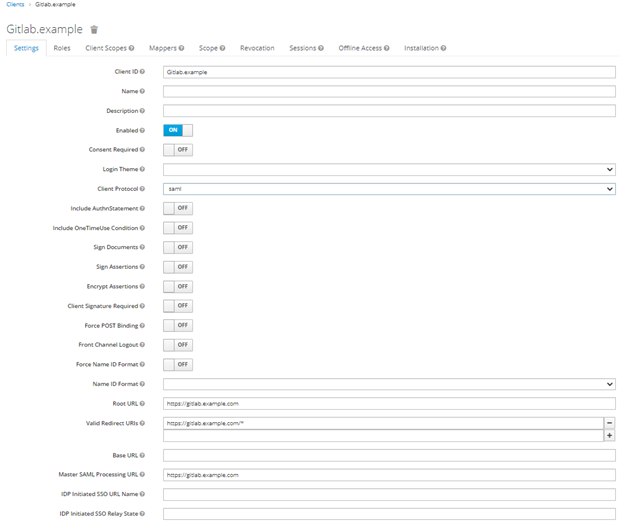Disable the Enabled toggle switch
The image size is (619, 527).
(x=177, y=130)
